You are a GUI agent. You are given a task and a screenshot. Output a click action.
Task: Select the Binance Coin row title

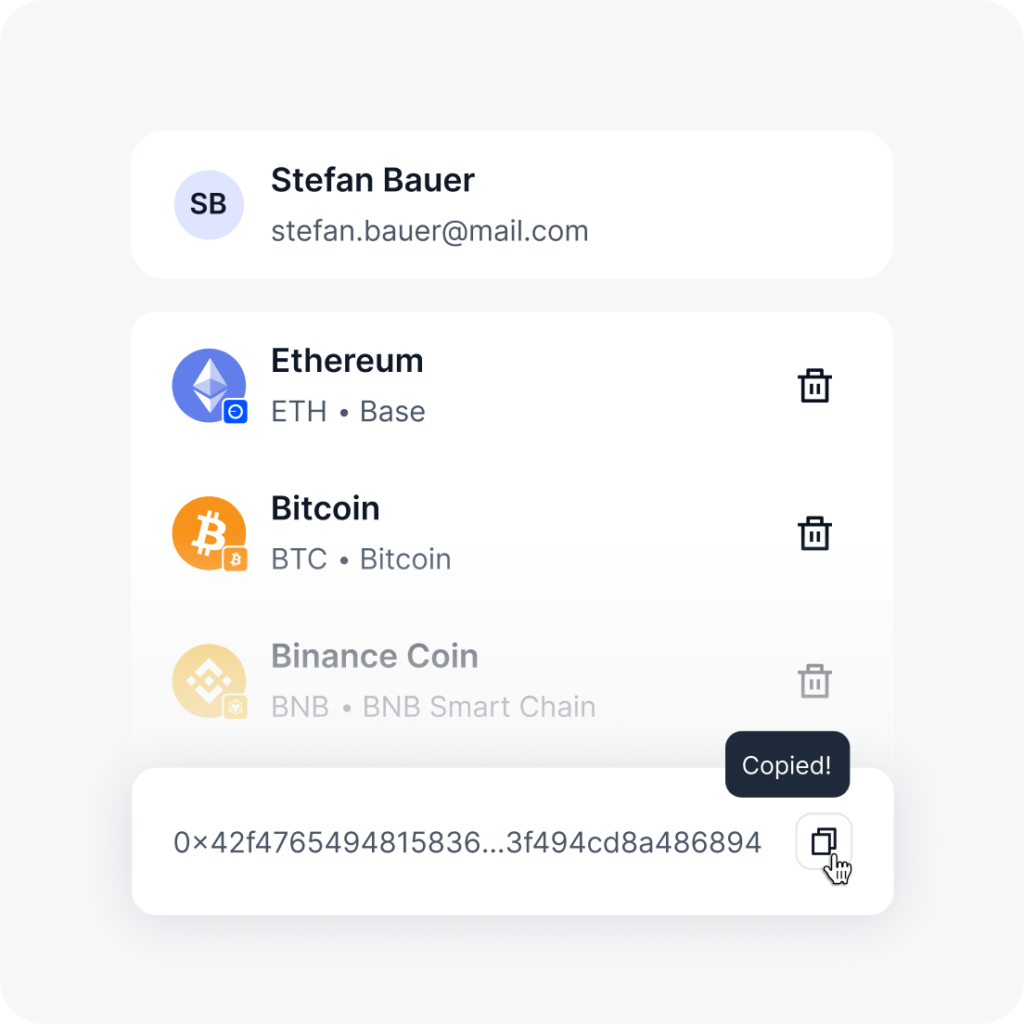coord(374,656)
